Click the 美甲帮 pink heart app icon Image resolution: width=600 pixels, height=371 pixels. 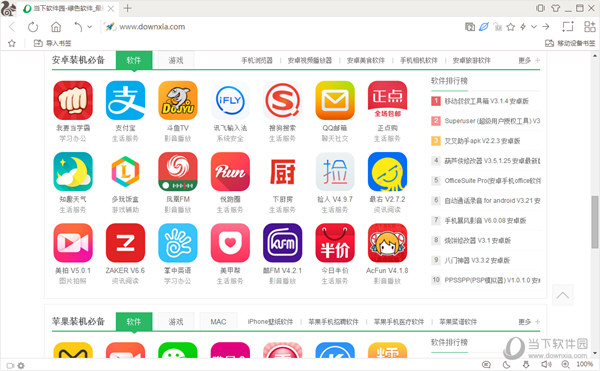click(x=230, y=243)
